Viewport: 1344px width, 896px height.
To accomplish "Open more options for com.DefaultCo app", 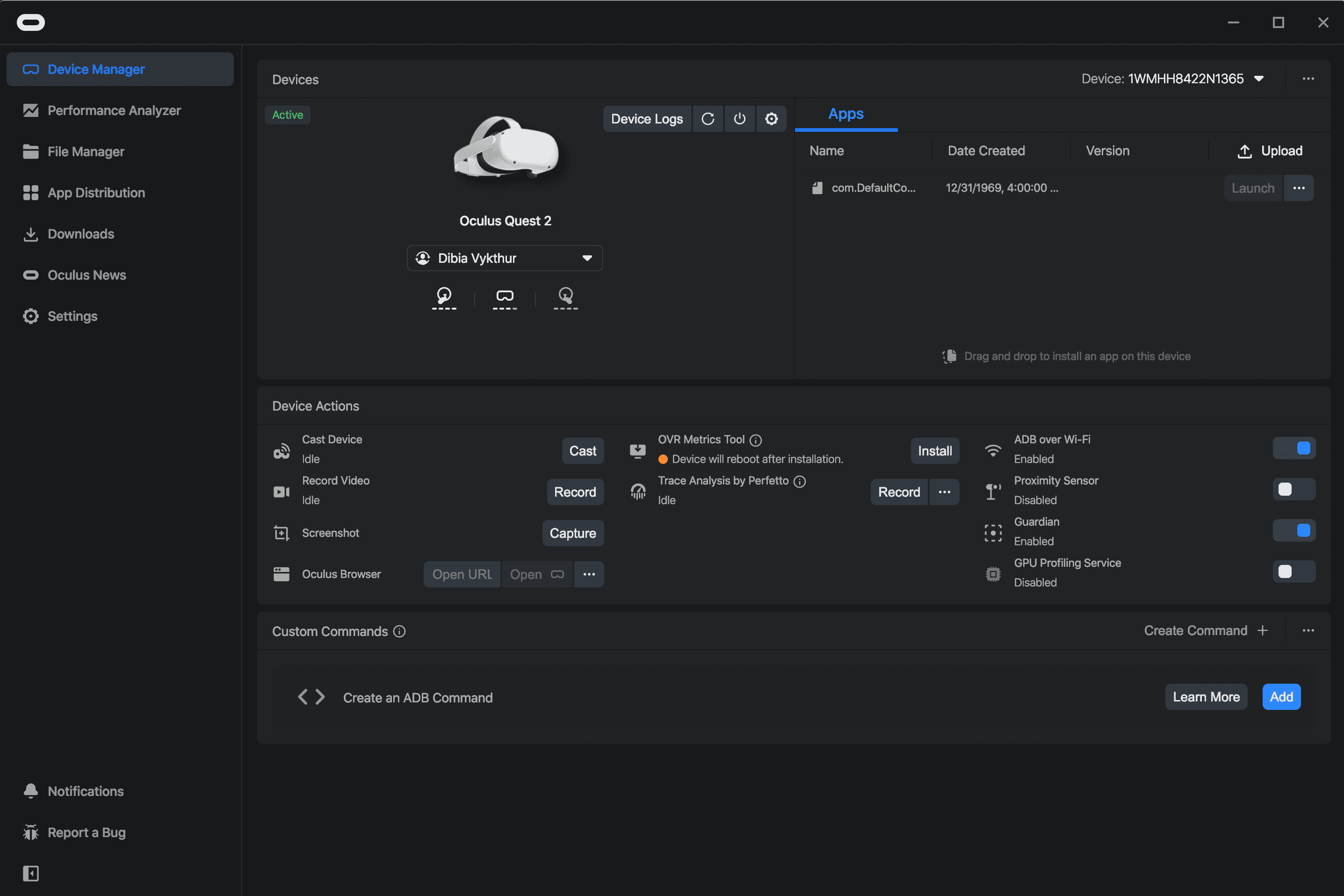I will tap(1299, 188).
